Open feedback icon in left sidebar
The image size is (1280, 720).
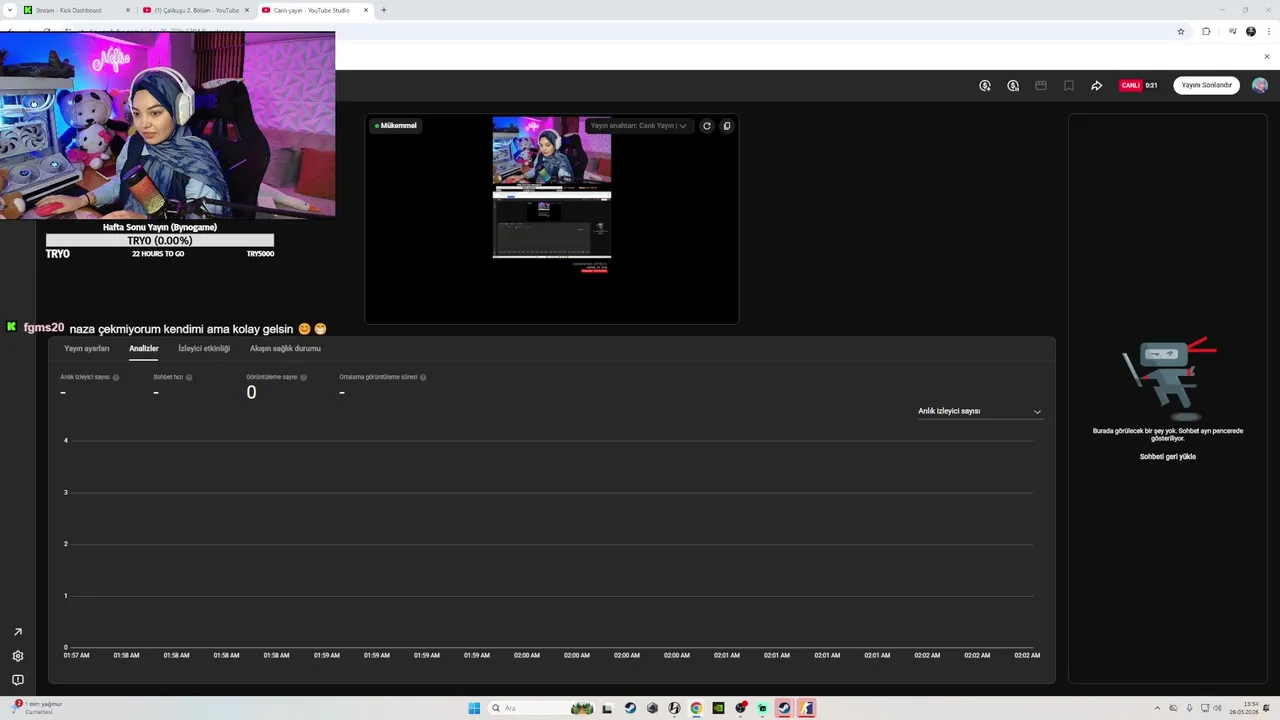(18, 680)
